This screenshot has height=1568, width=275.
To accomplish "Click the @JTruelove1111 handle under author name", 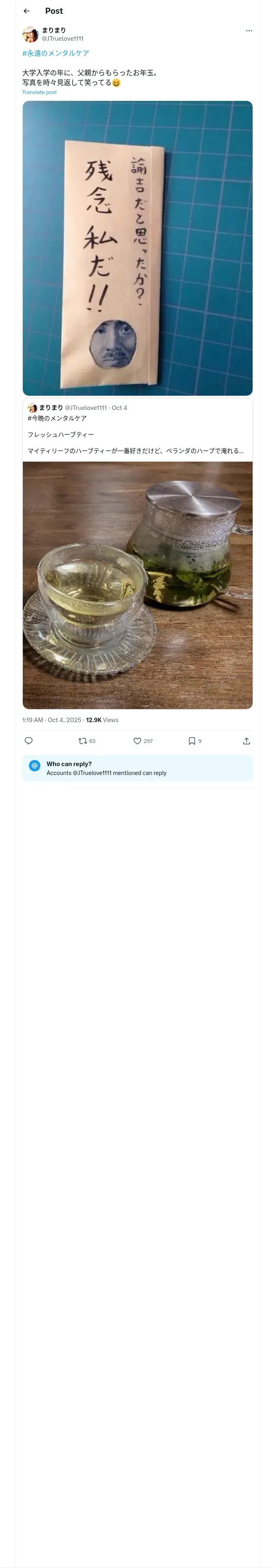I will click(62, 38).
